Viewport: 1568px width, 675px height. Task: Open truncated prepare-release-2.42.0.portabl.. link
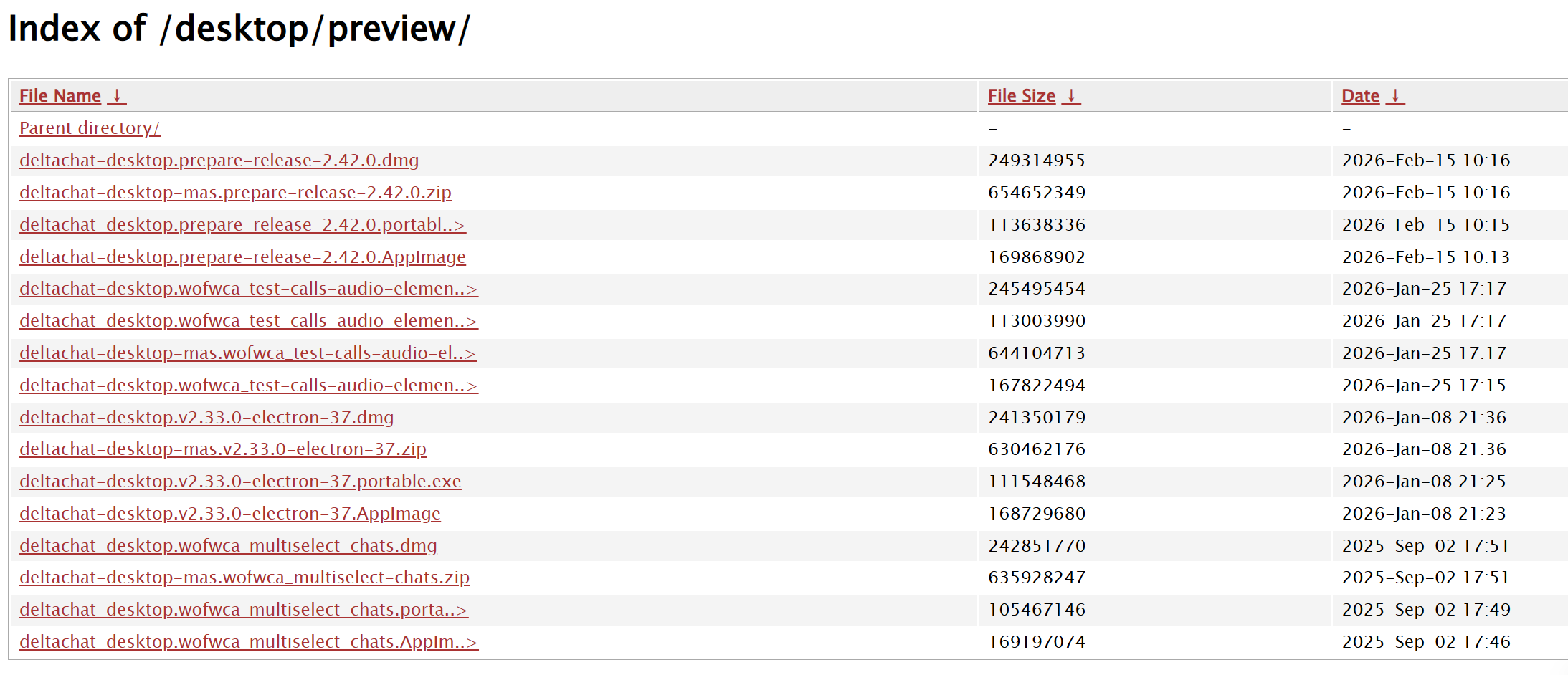242,225
